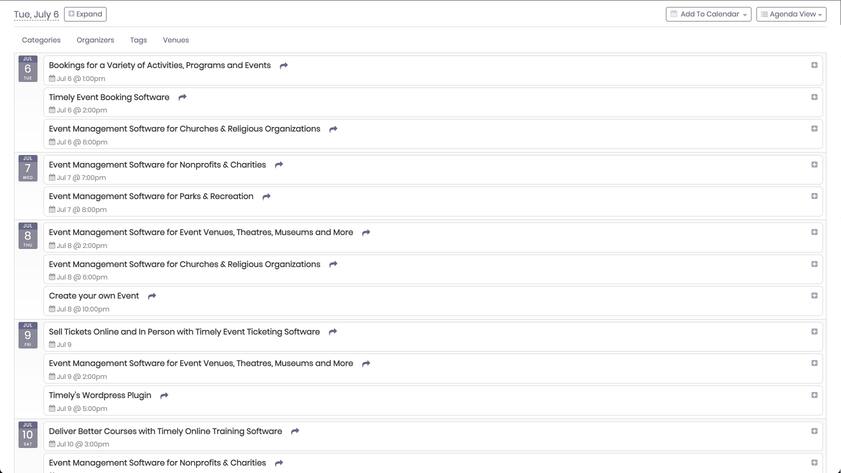The image size is (841, 473).
Task: Share the Jul 8 Event Venues, Theatres event
Action: pyautogui.click(x=366, y=233)
